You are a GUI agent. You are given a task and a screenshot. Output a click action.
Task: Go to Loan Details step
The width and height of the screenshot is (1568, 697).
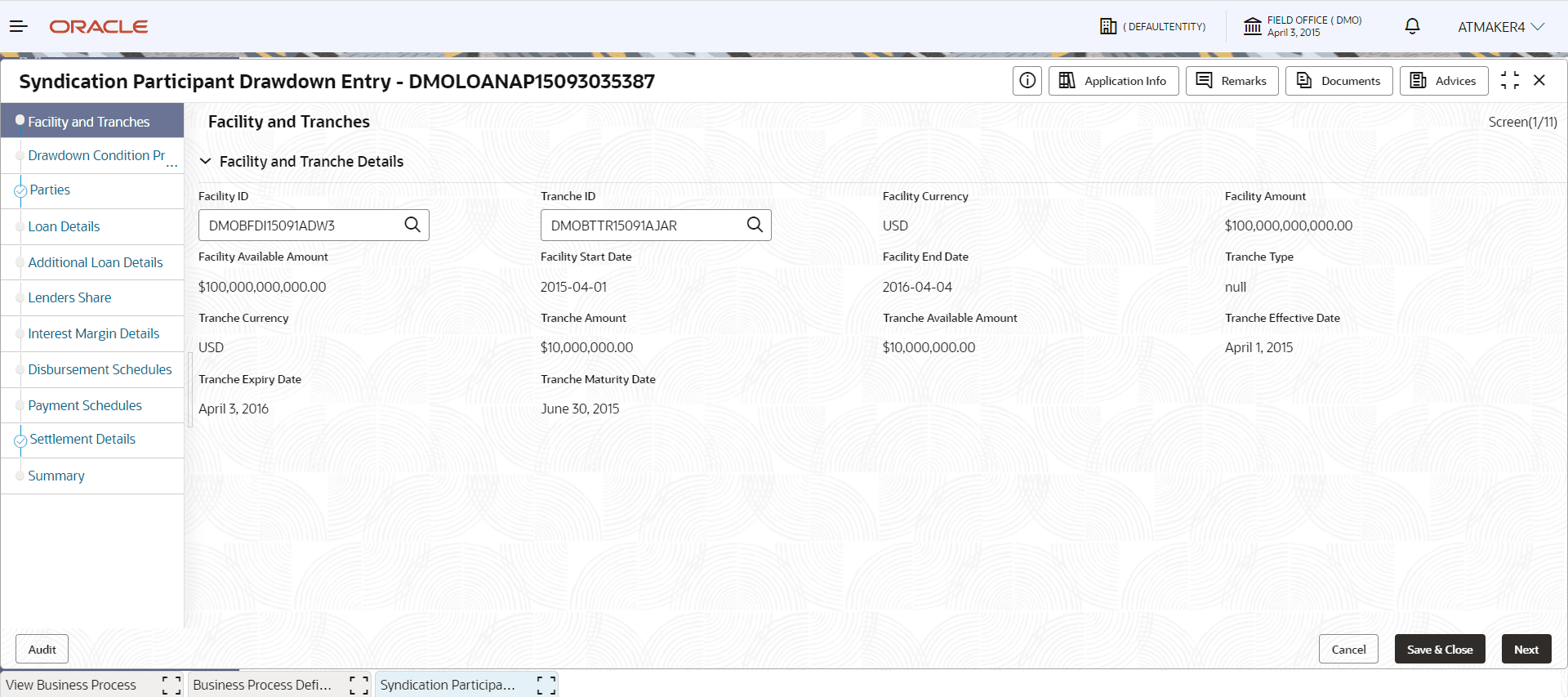coord(92,226)
